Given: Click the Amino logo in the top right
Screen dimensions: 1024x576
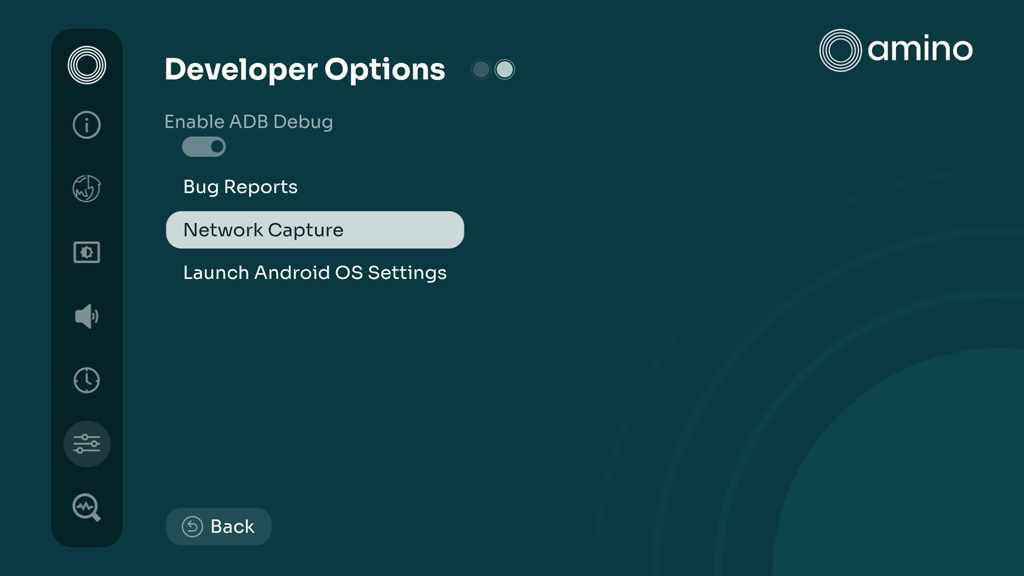Looking at the screenshot, I should click(x=895, y=49).
